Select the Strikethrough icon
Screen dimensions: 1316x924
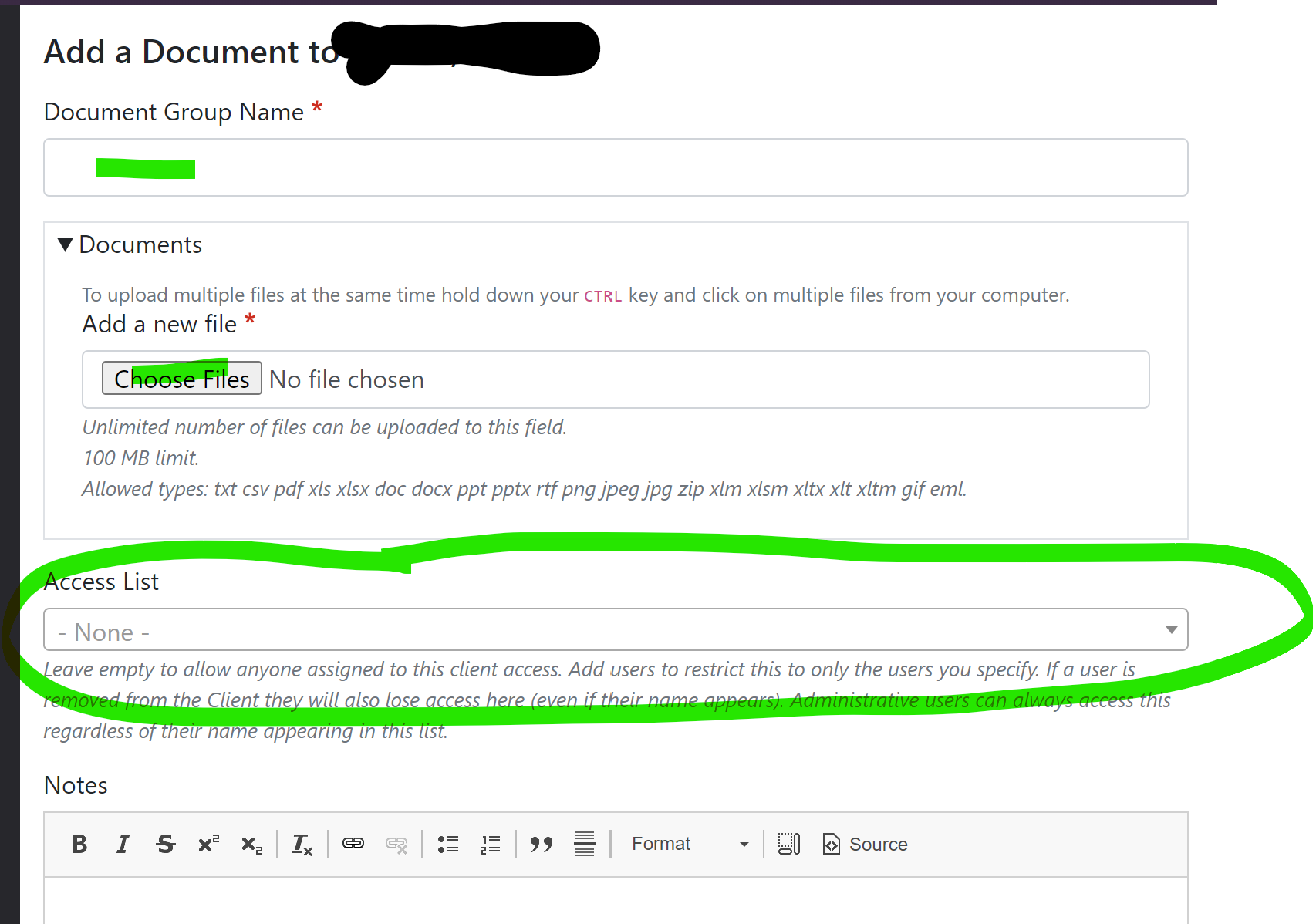point(165,844)
